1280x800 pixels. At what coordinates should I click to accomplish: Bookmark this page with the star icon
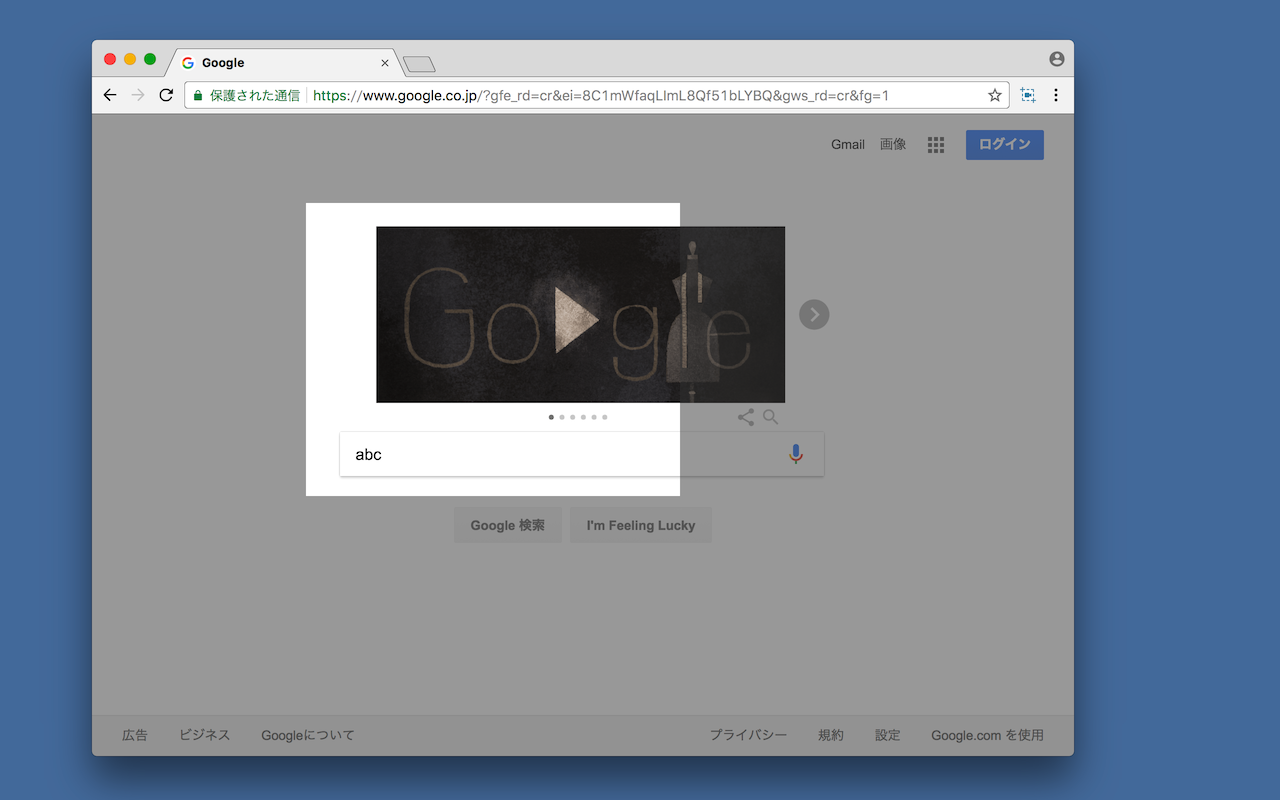[x=994, y=95]
